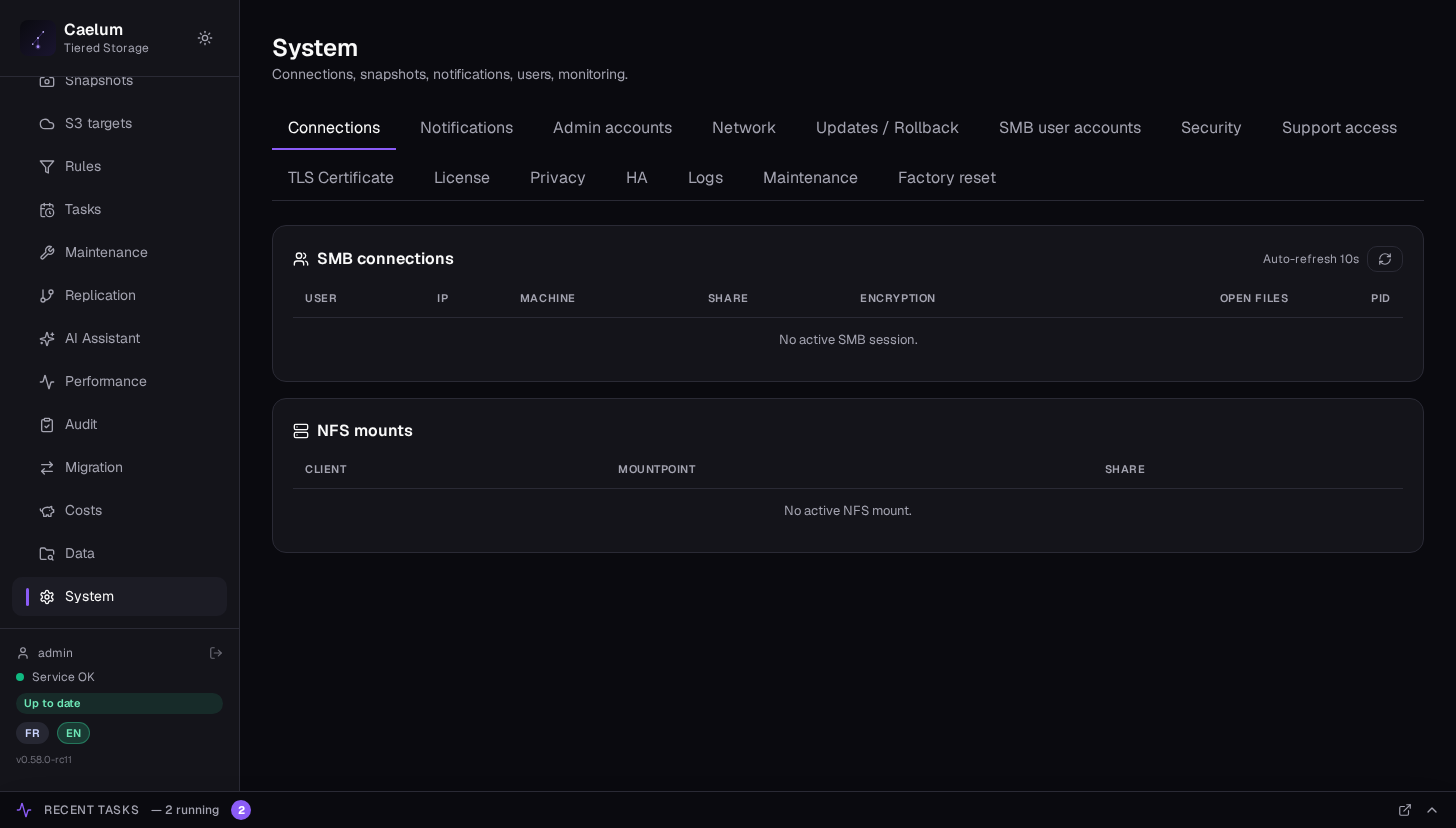Click the CLIENT column header
Image resolution: width=1456 pixels, height=828 pixels.
coord(326,470)
